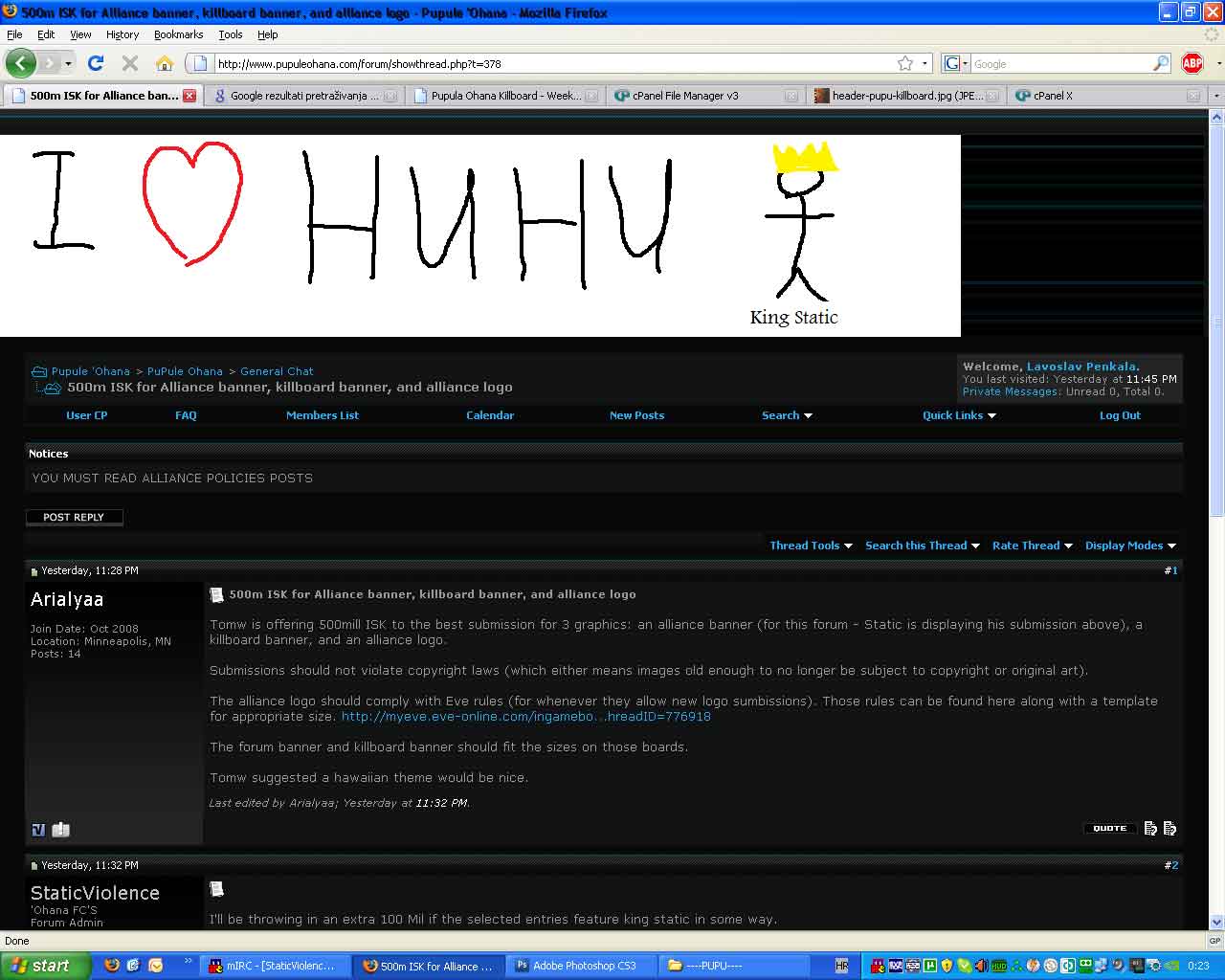
Task: Open the Help menu
Action: tap(267, 34)
